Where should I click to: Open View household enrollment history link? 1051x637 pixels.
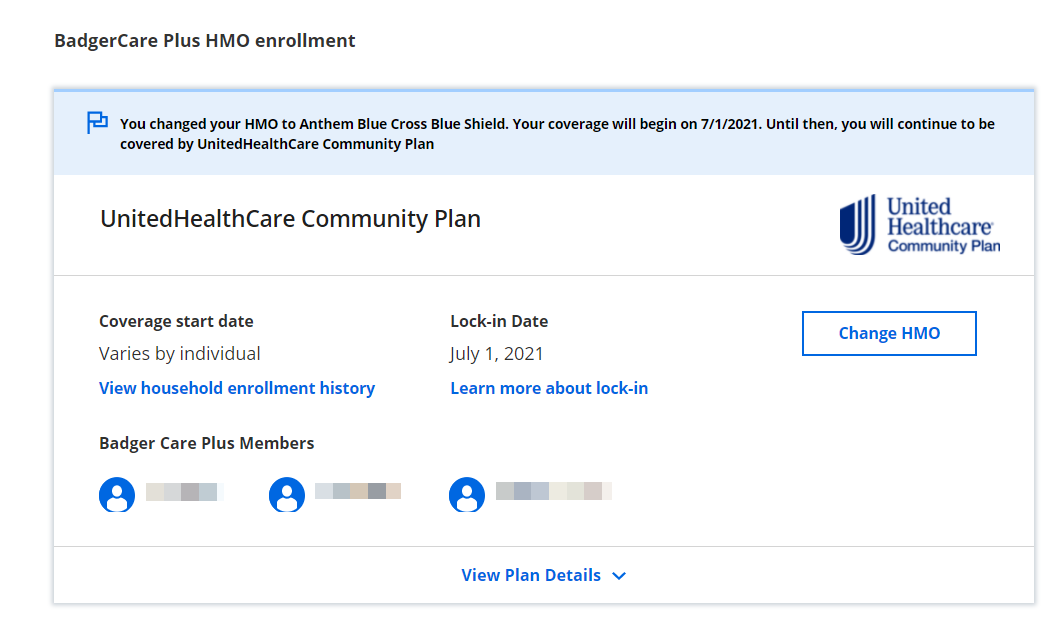tap(237, 388)
